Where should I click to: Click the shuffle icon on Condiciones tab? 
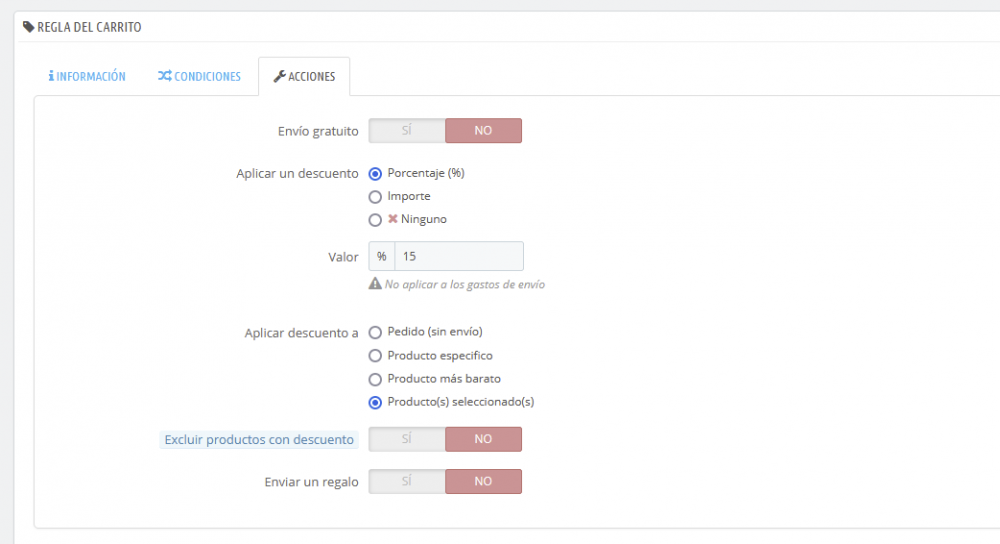(165, 76)
